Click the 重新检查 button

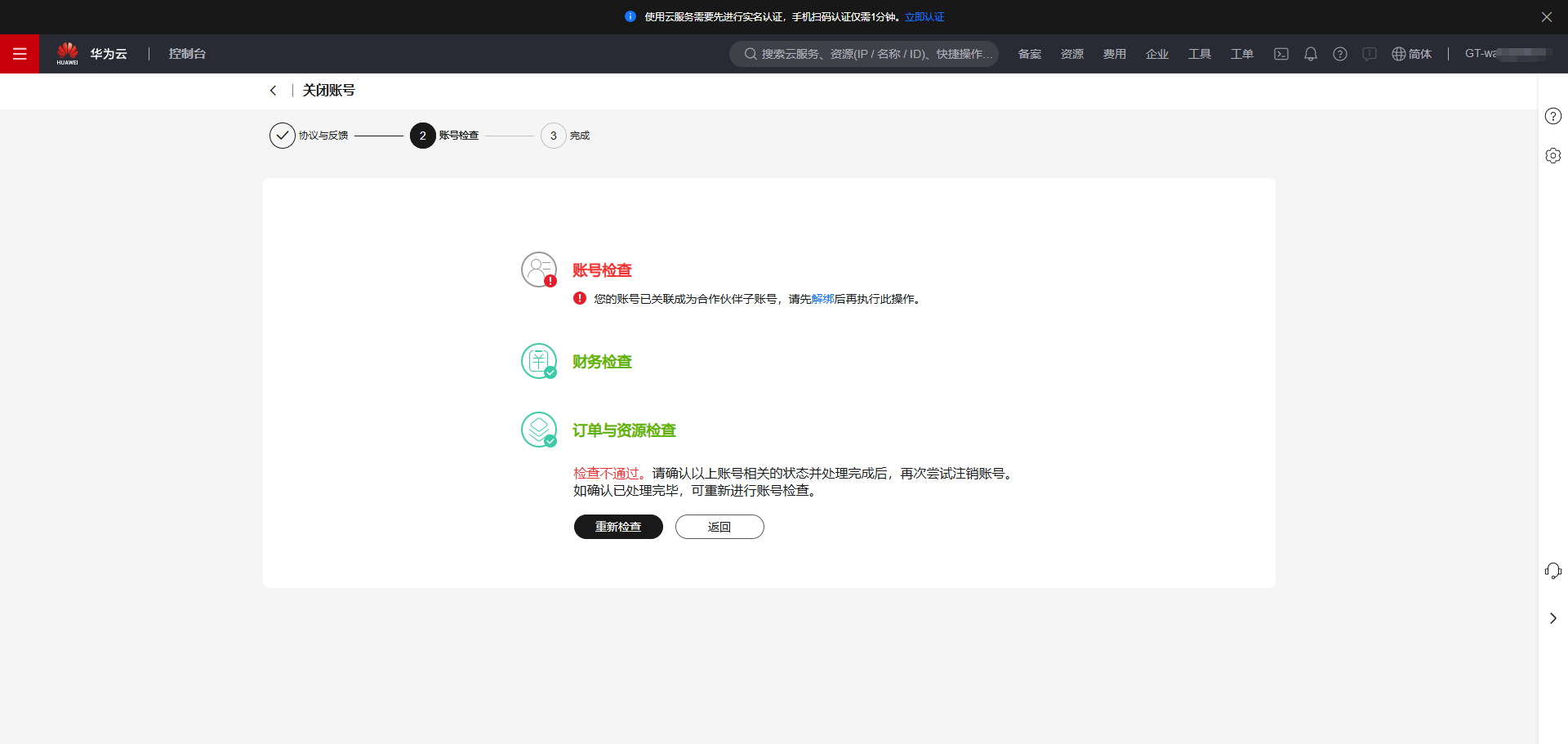[618, 527]
